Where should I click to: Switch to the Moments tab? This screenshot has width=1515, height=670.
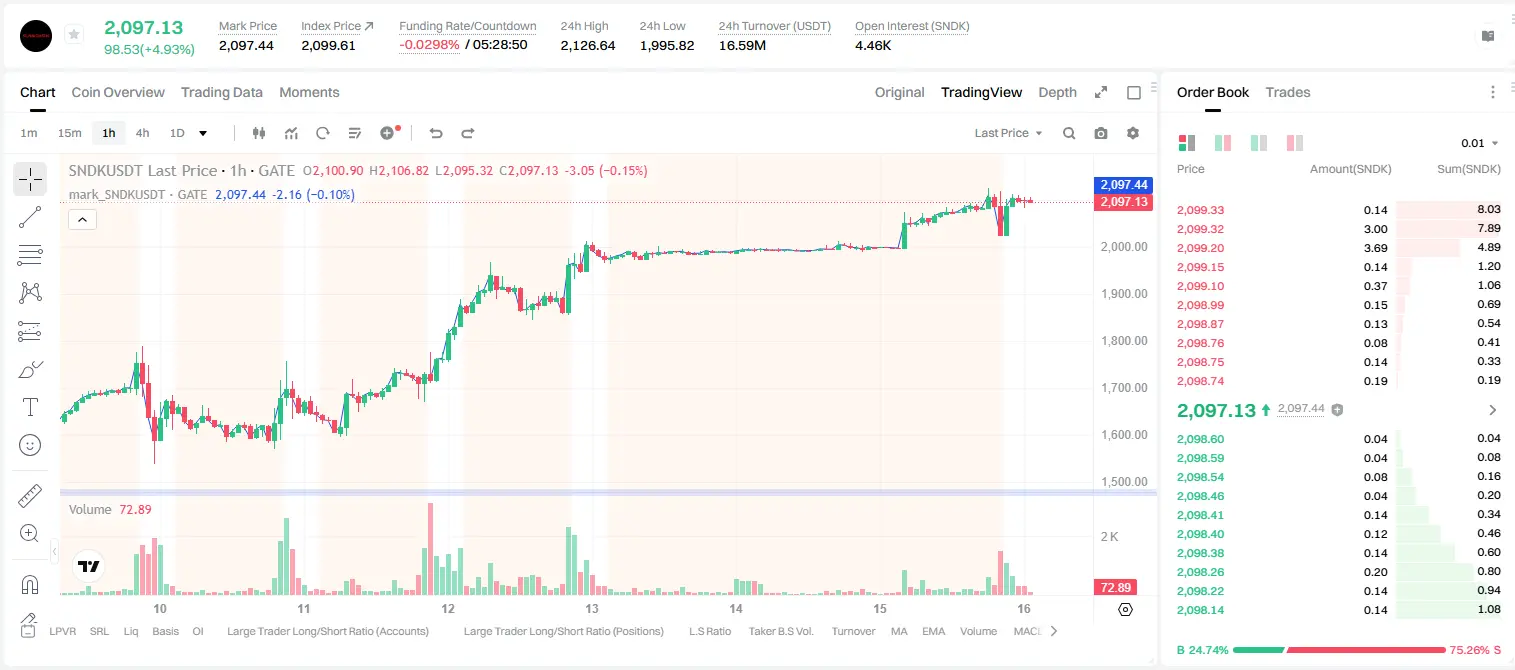tap(309, 92)
